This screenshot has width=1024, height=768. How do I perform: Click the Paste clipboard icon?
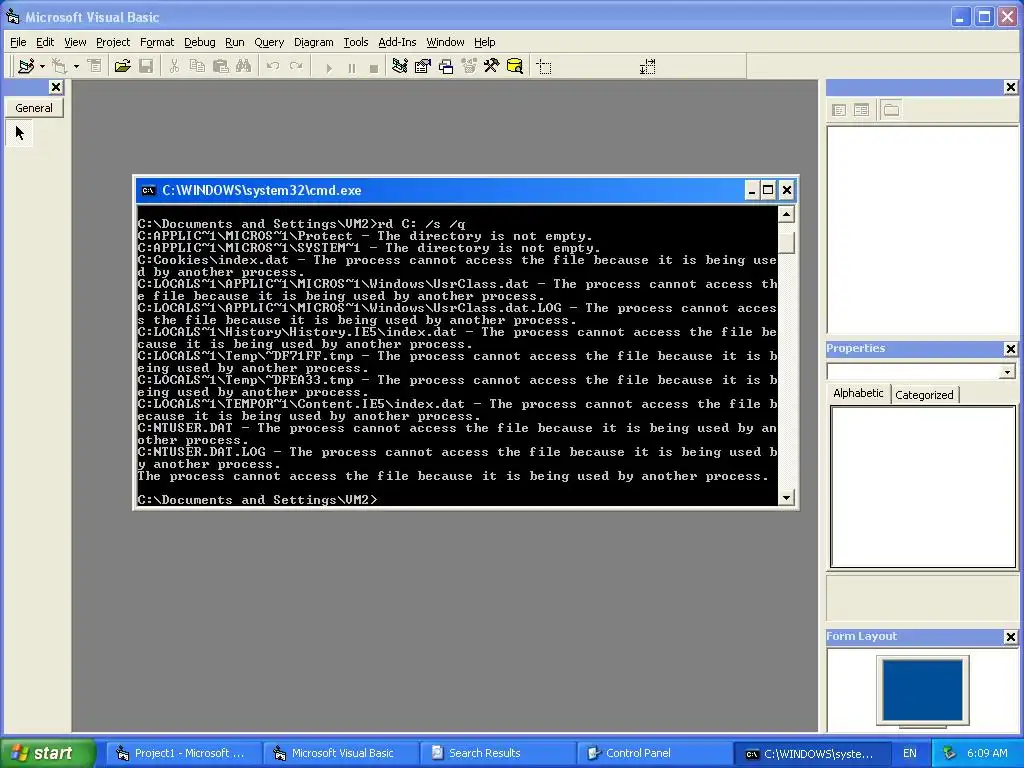(220, 66)
